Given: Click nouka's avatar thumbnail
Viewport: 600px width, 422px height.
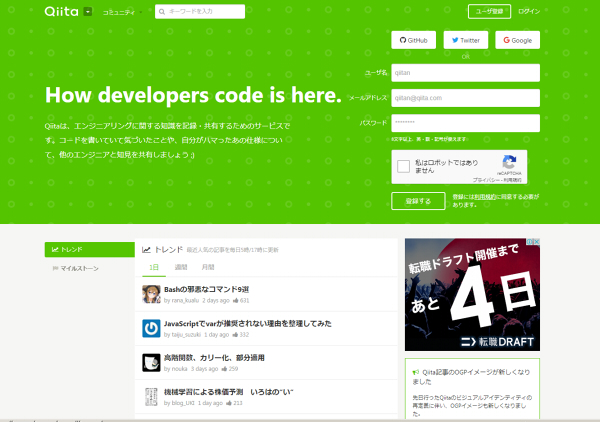Looking at the screenshot, I should (x=151, y=362).
